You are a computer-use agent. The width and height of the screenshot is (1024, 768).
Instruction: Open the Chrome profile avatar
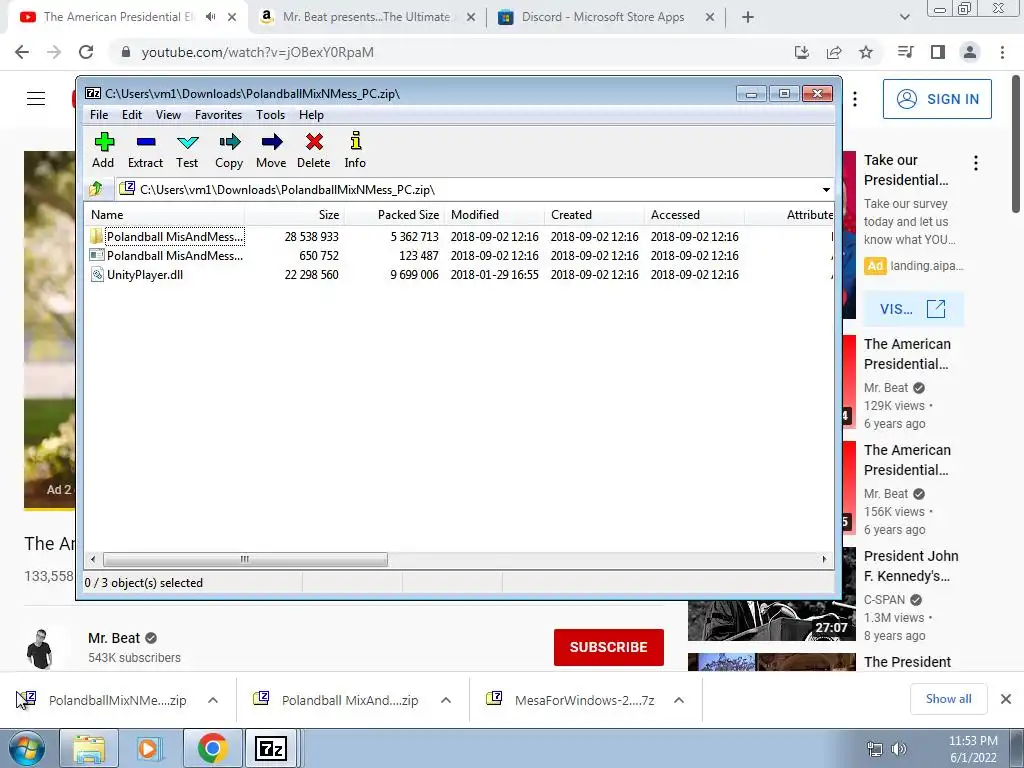click(x=970, y=52)
